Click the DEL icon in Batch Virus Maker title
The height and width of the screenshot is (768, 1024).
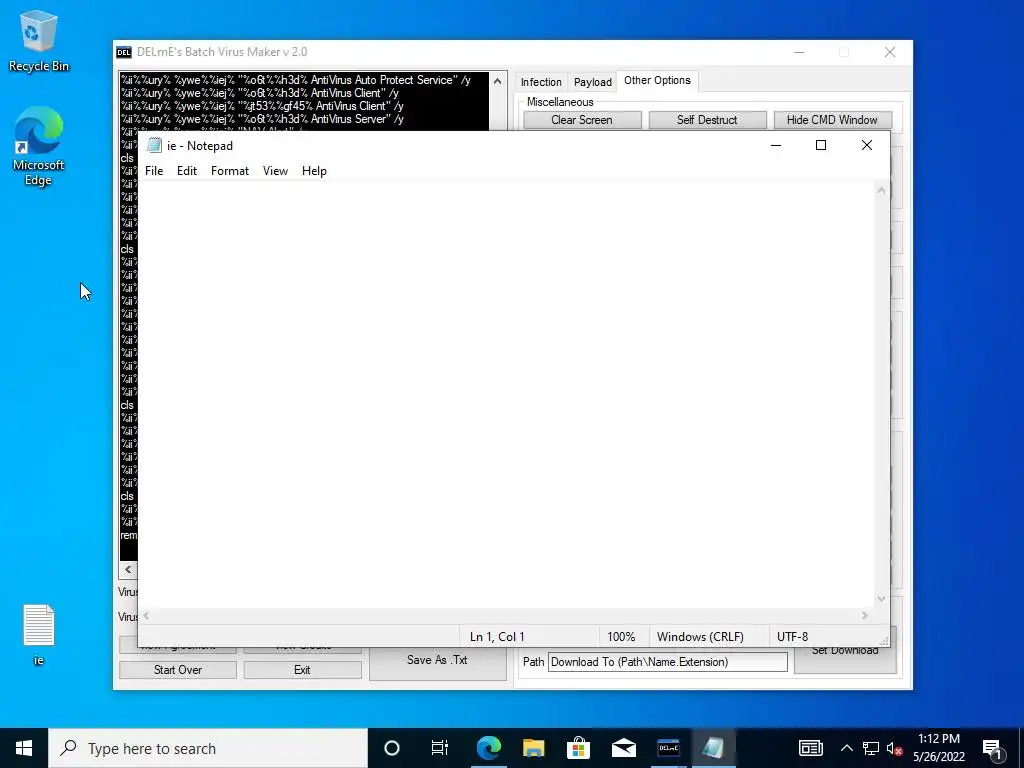tap(123, 52)
